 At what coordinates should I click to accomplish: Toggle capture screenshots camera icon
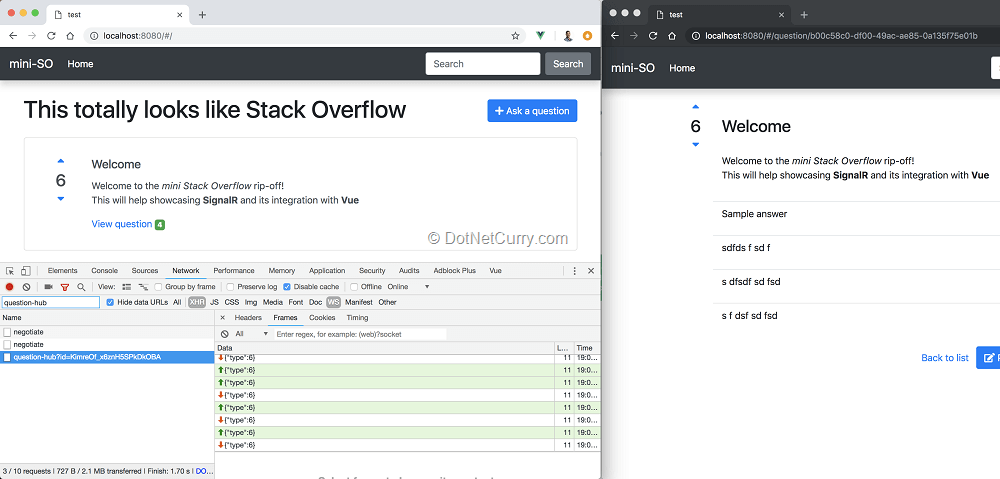[48, 287]
